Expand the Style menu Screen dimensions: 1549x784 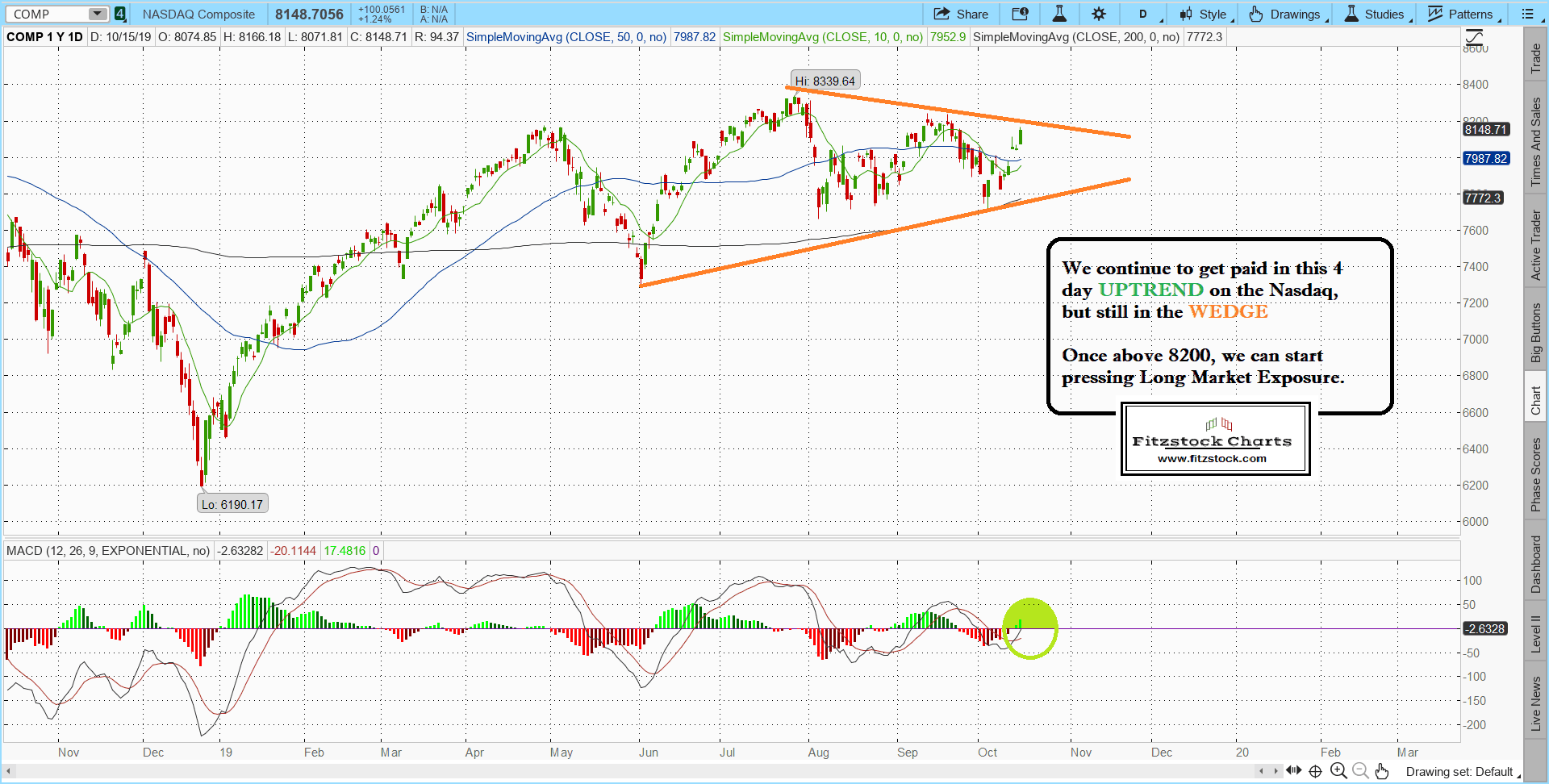1205,14
